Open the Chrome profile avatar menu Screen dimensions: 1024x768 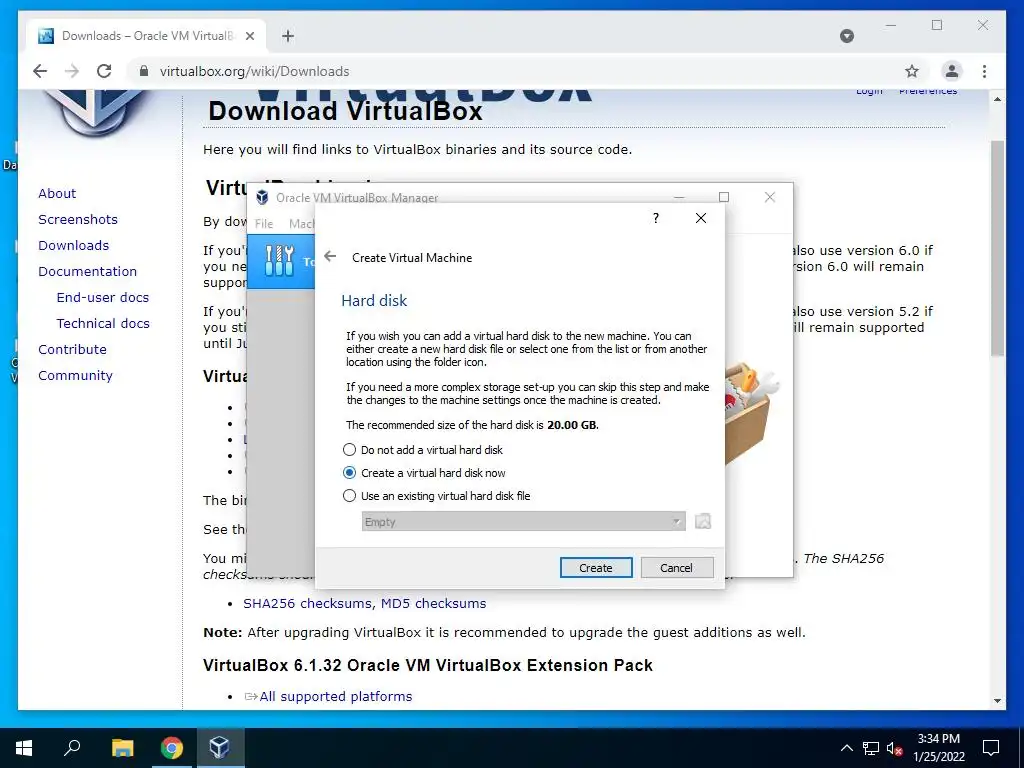tap(952, 71)
